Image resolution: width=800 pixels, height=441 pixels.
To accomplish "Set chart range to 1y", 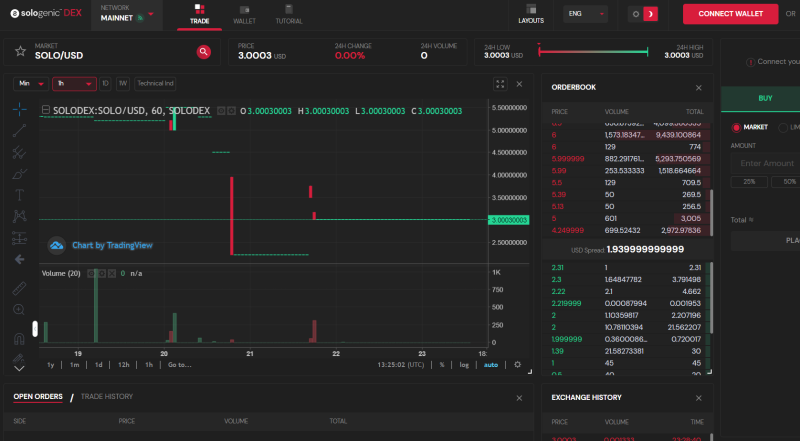I will point(51,365).
